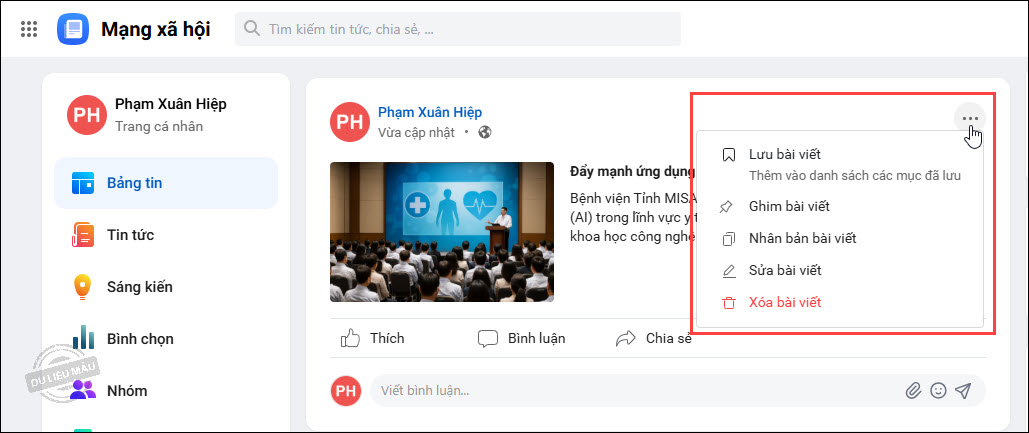1029x433 pixels.
Task: Share the post via Chia sẻ
Action: pos(653,339)
